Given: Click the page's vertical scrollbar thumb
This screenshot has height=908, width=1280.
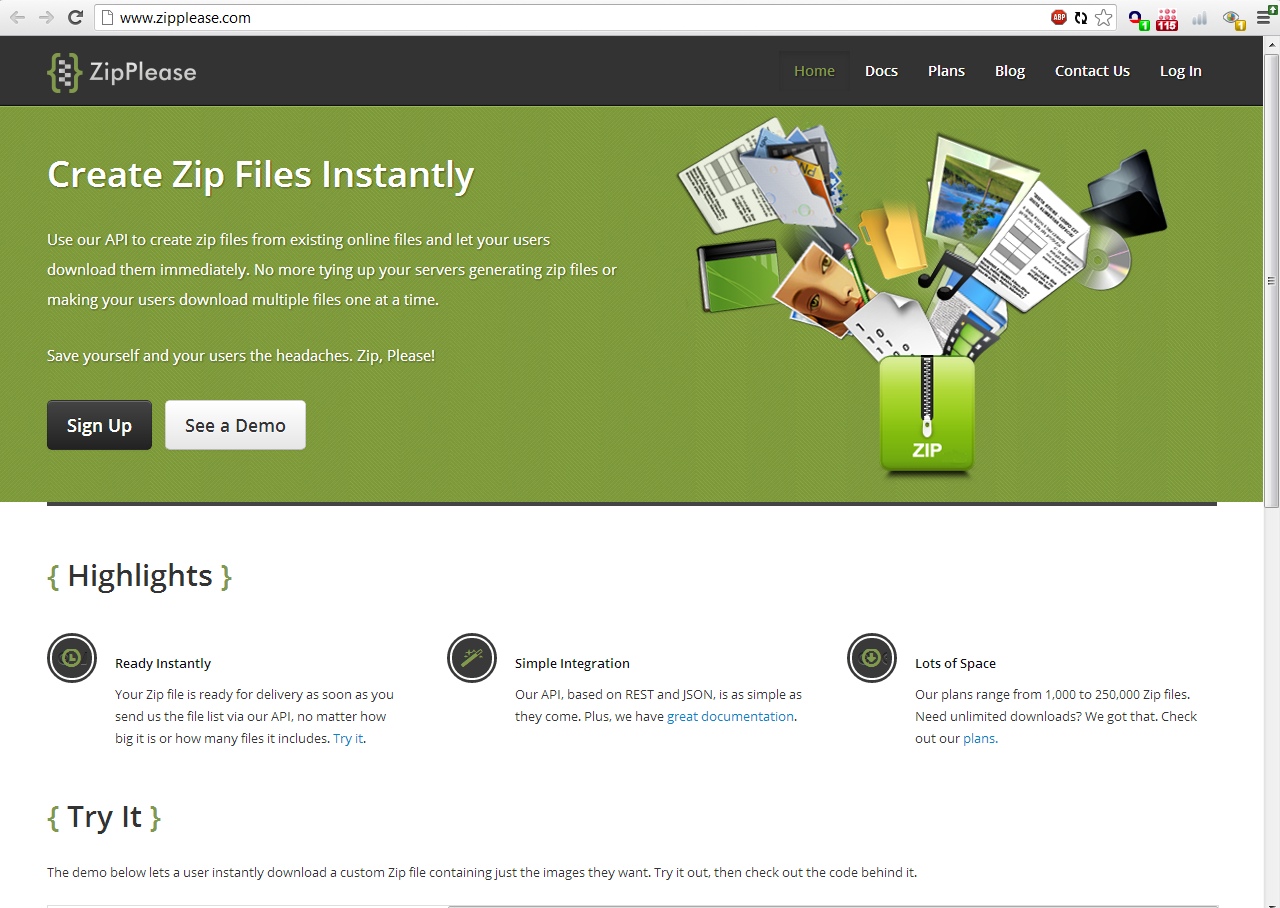Looking at the screenshot, I should (x=1271, y=280).
